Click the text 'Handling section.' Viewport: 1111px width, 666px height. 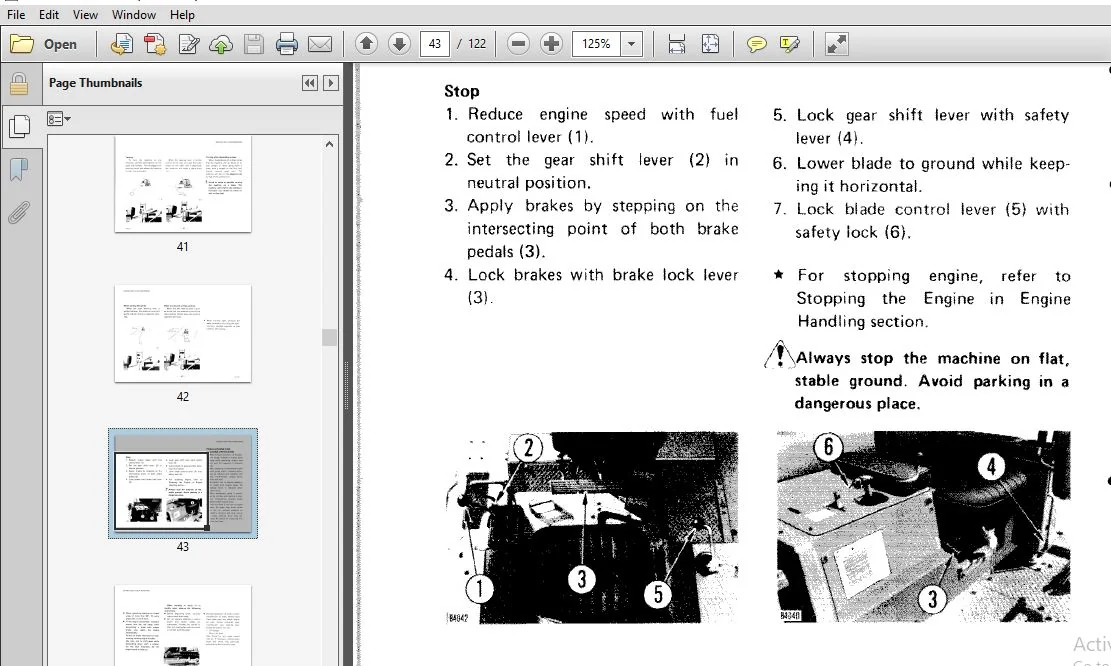click(862, 322)
